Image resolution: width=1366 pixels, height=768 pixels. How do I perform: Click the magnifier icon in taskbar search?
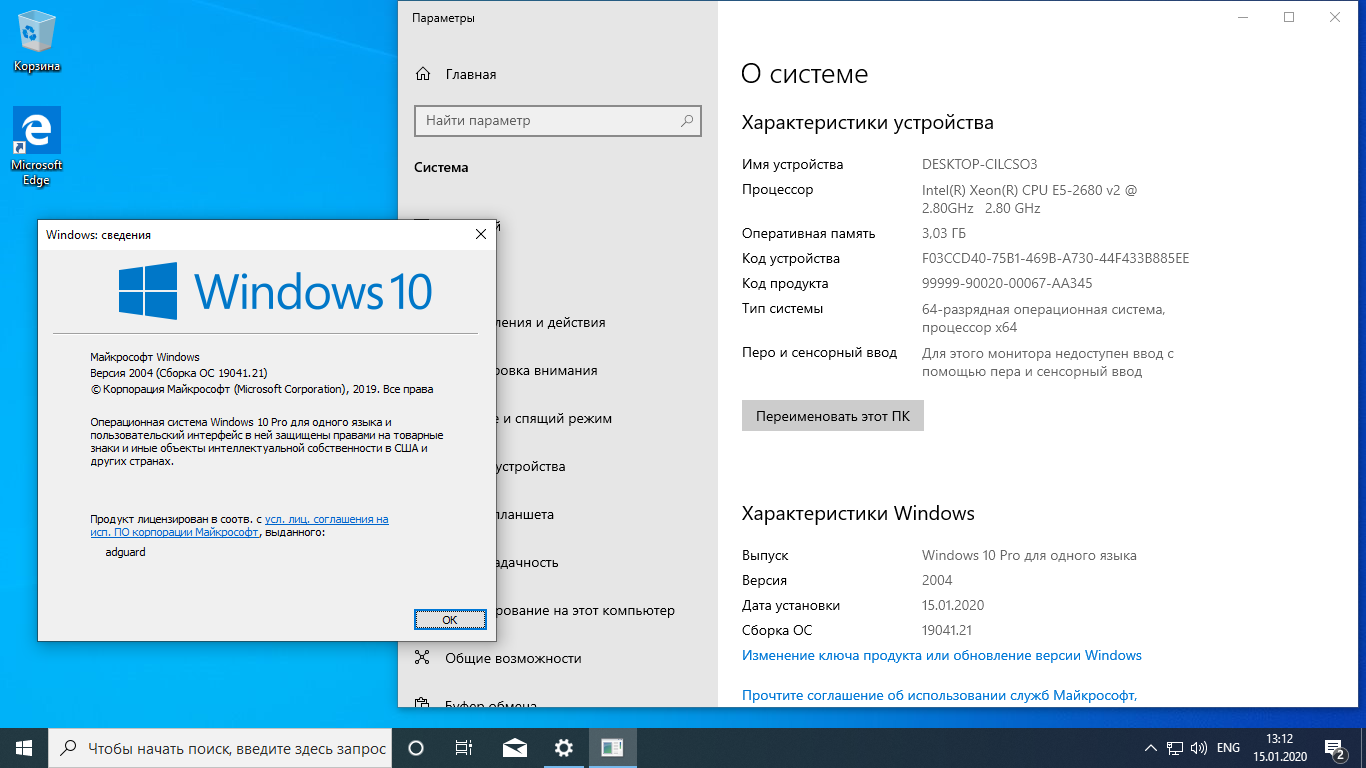68,748
